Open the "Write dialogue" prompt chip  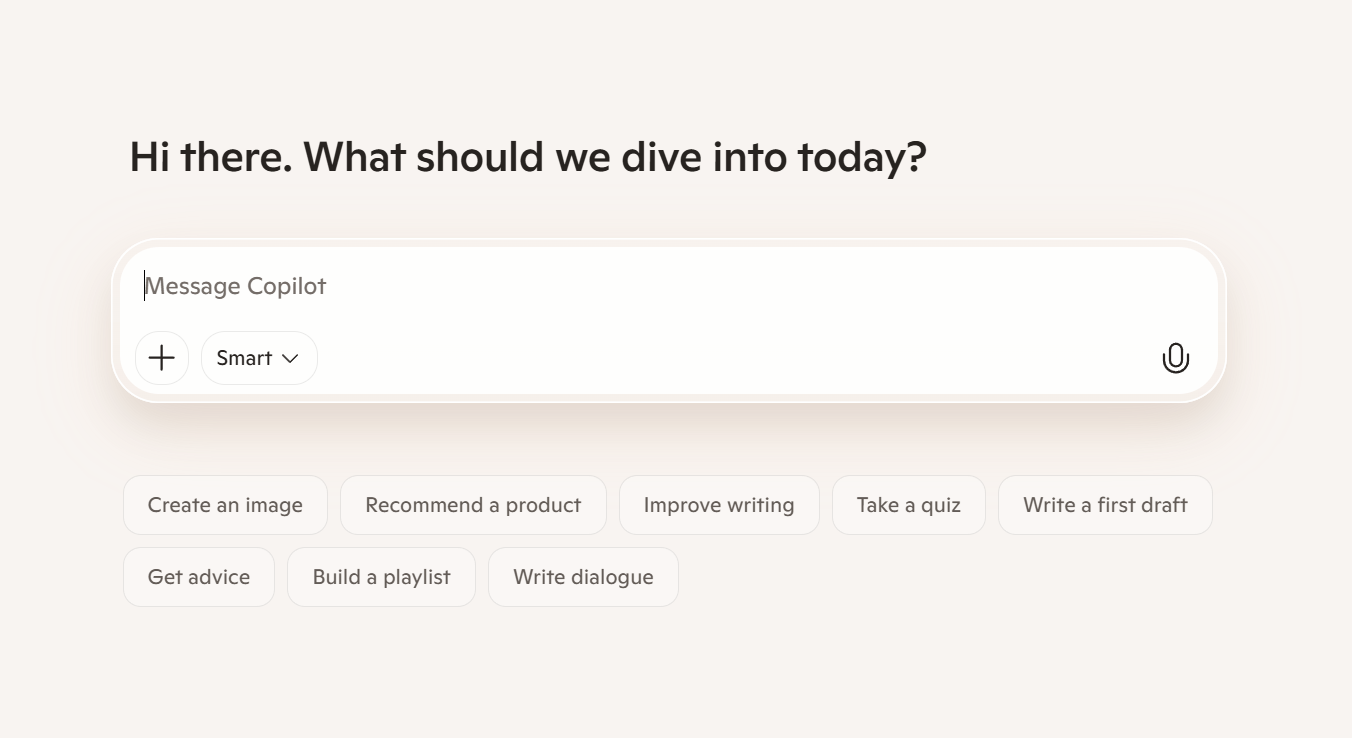click(583, 577)
